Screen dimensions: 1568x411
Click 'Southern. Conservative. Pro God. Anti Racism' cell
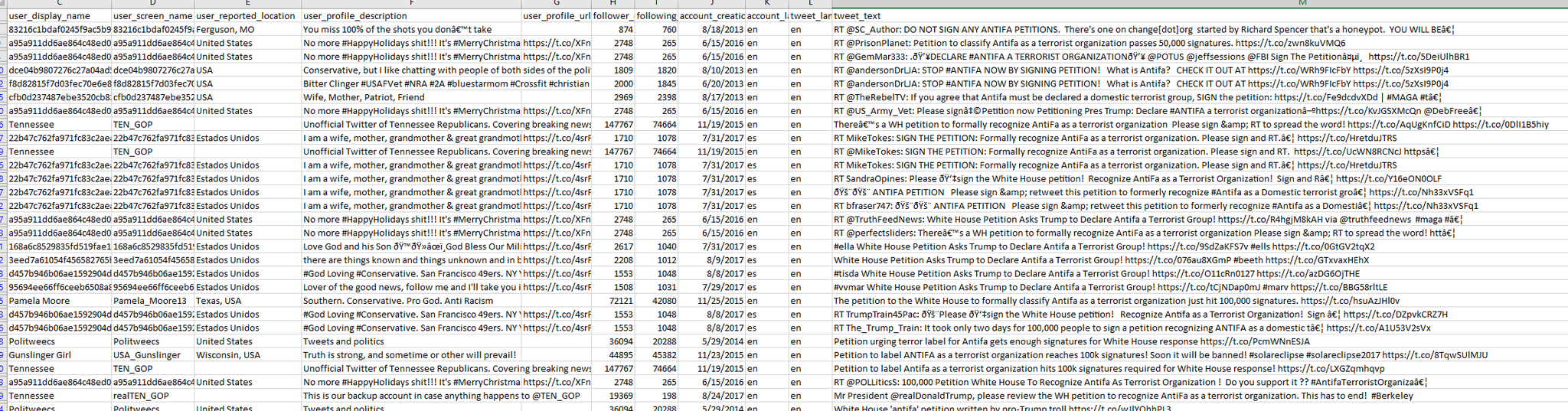411,301
